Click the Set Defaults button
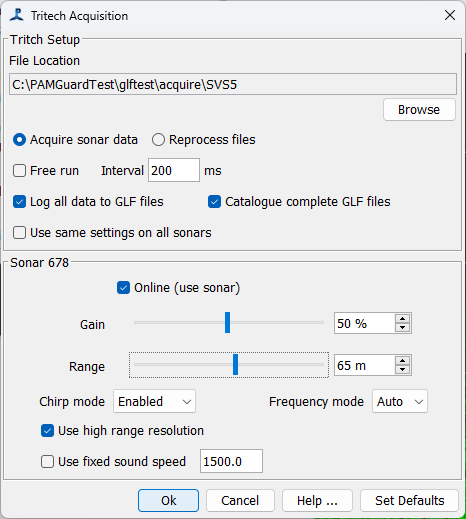466x519 pixels. (x=409, y=500)
